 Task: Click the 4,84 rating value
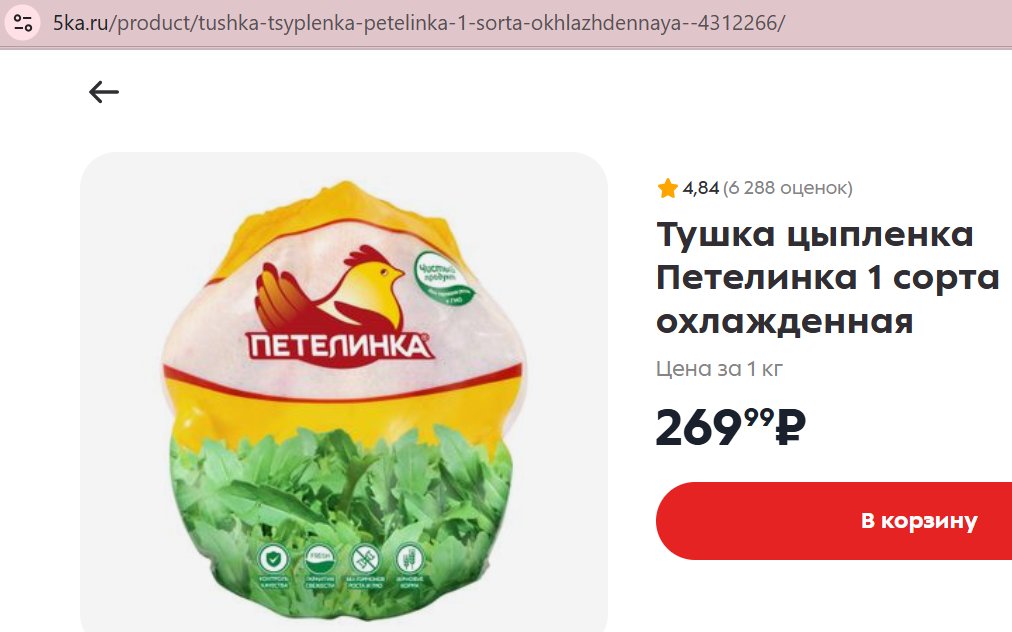coord(700,188)
